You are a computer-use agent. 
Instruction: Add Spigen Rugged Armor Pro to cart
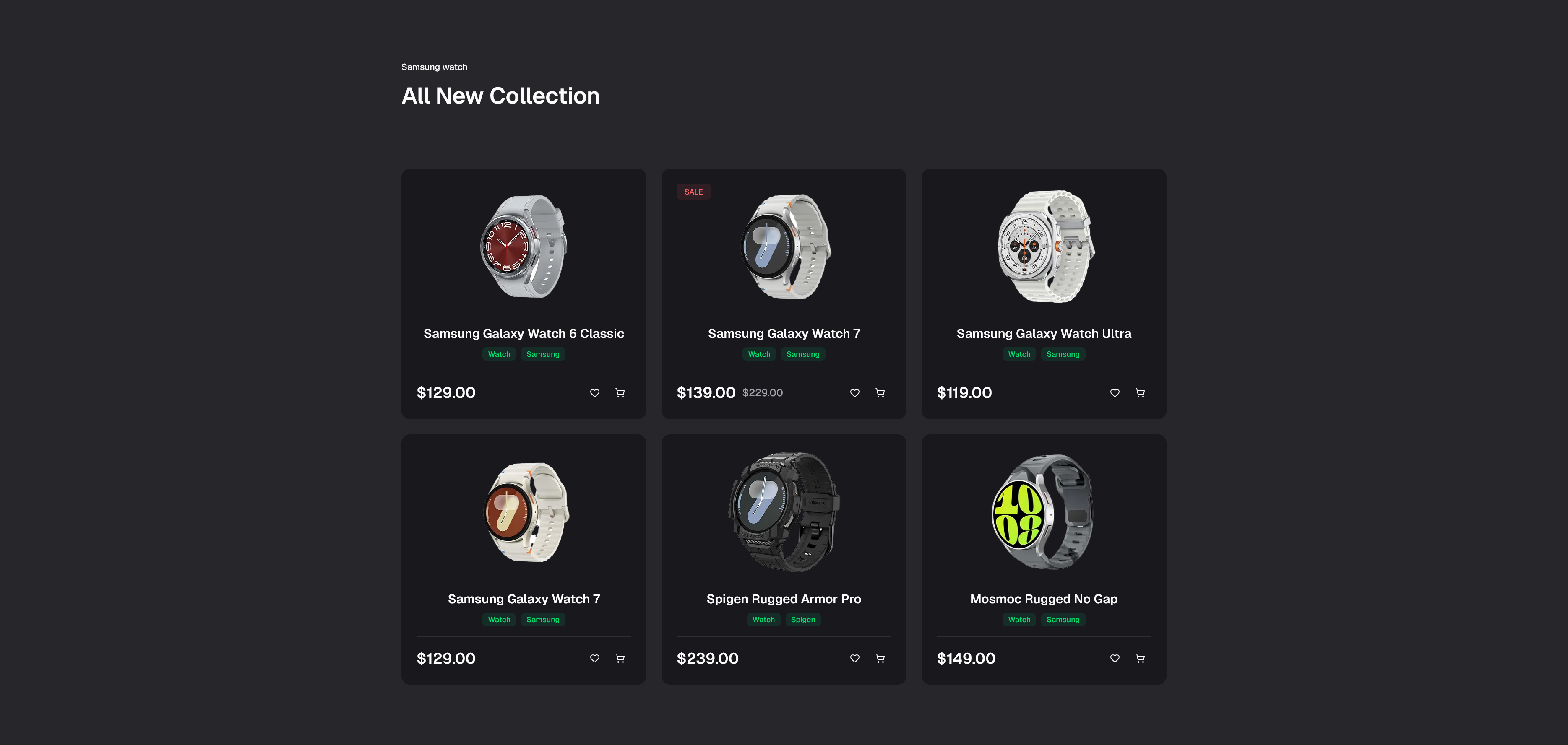tap(880, 658)
